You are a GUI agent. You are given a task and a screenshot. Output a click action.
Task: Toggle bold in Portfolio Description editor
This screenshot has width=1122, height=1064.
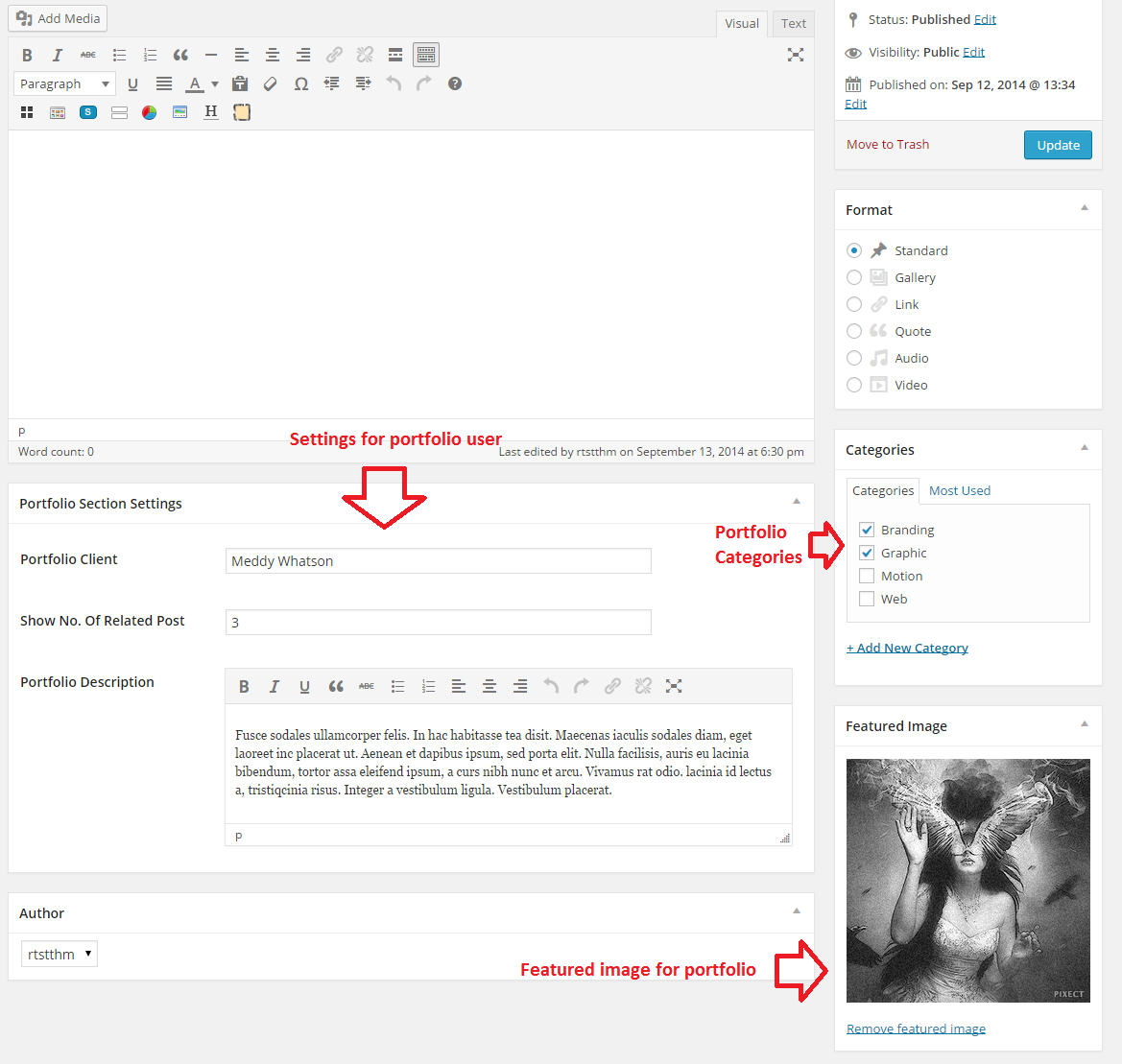pos(244,686)
